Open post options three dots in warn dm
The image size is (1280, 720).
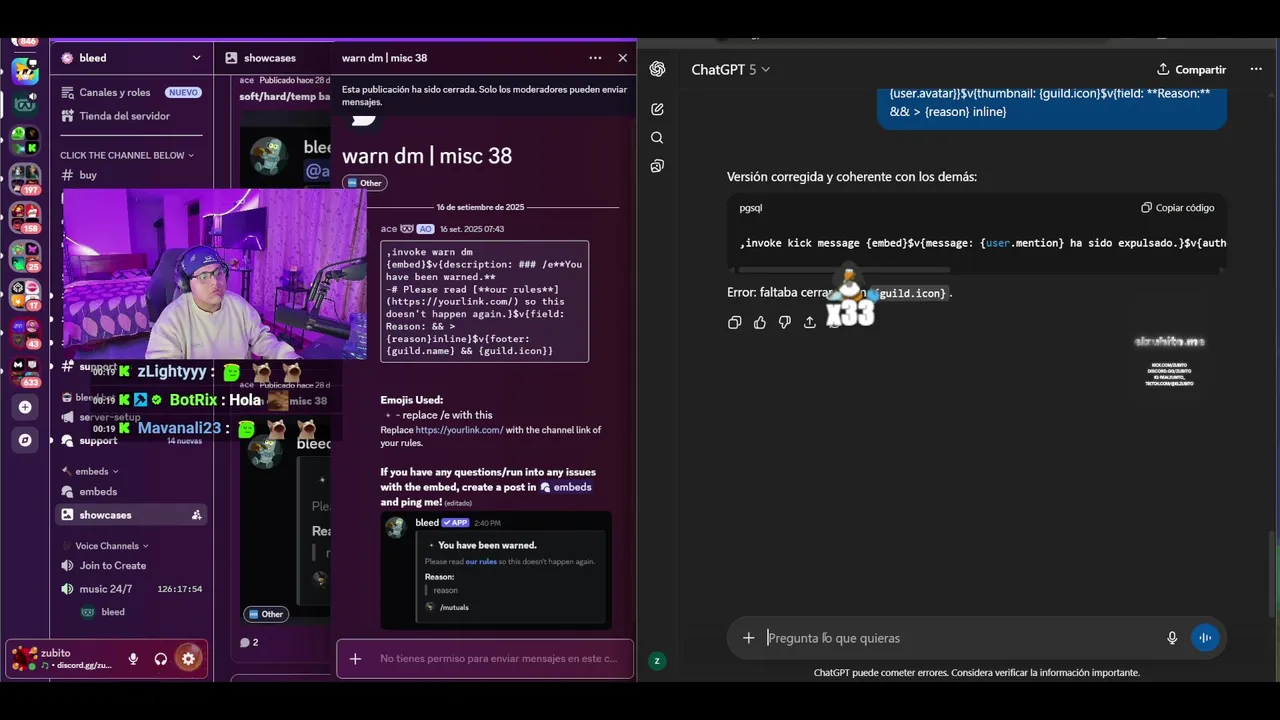pos(595,58)
